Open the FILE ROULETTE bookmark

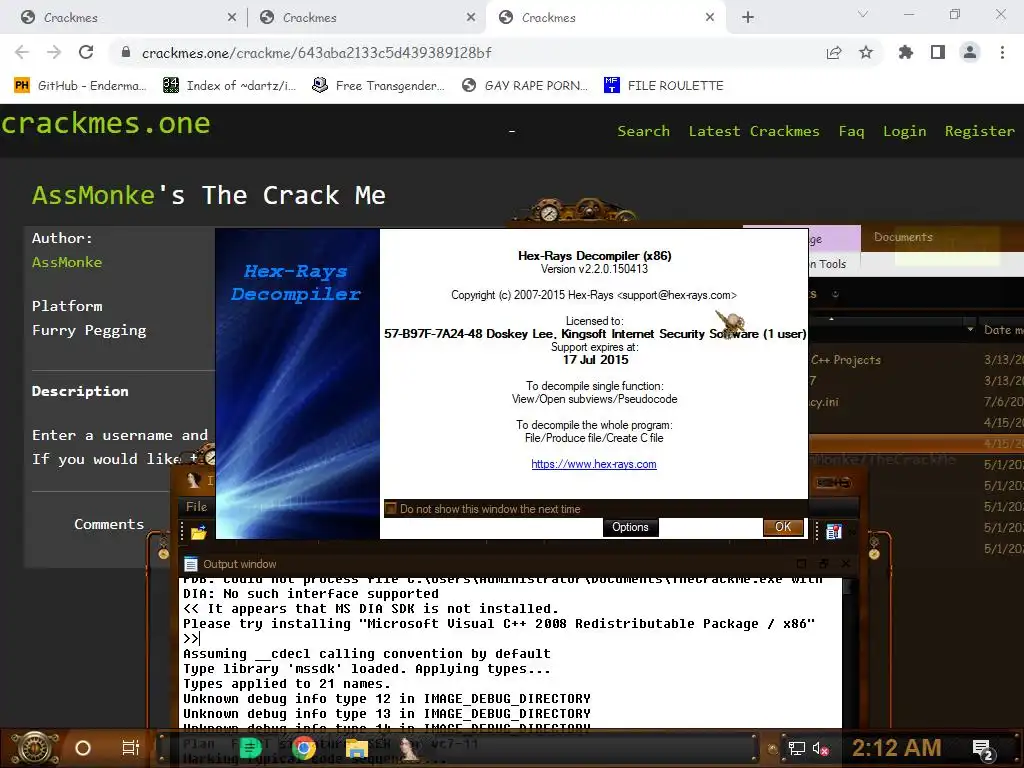pos(664,86)
